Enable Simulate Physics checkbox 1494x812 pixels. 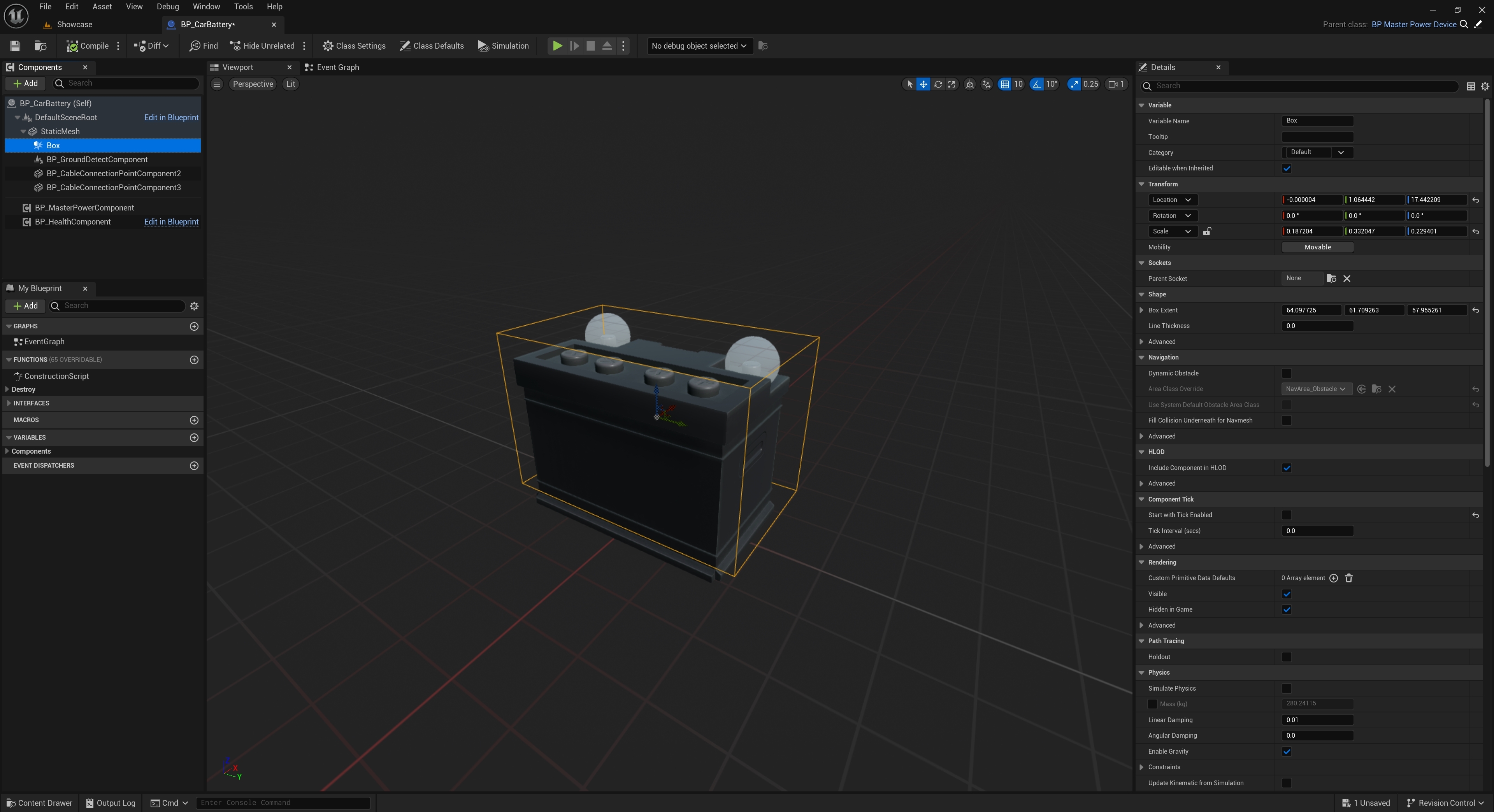(1286, 688)
